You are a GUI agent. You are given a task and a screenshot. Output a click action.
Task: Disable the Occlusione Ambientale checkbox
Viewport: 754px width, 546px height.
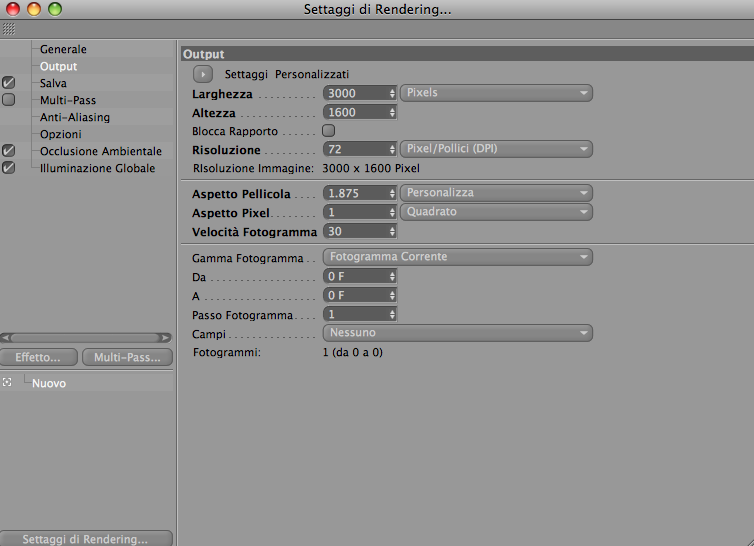pyautogui.click(x=9, y=151)
